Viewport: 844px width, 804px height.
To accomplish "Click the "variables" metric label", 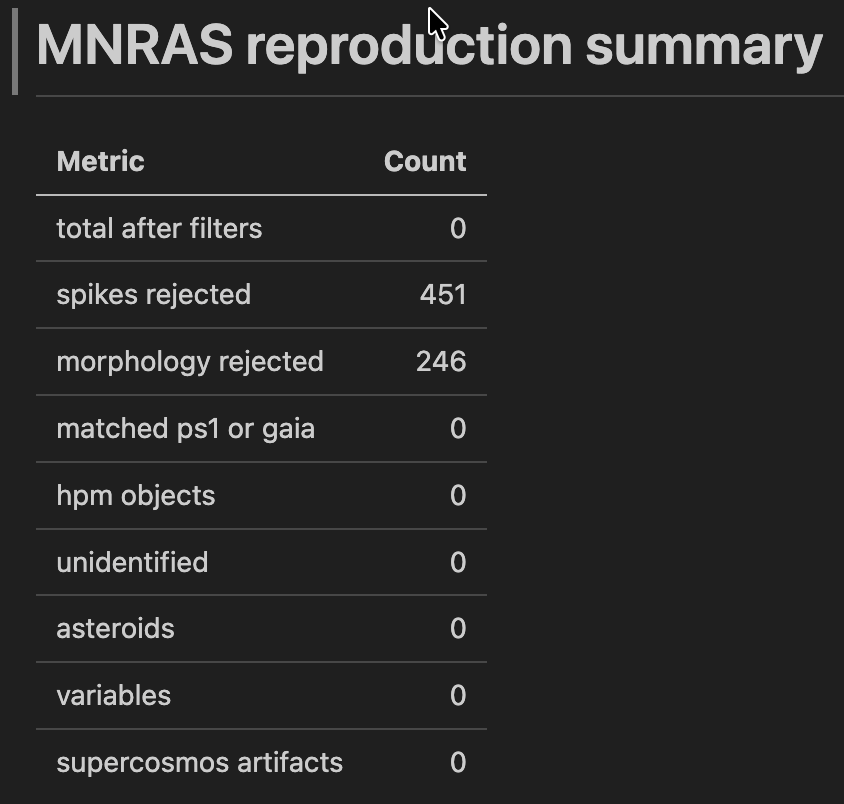I will (x=113, y=695).
